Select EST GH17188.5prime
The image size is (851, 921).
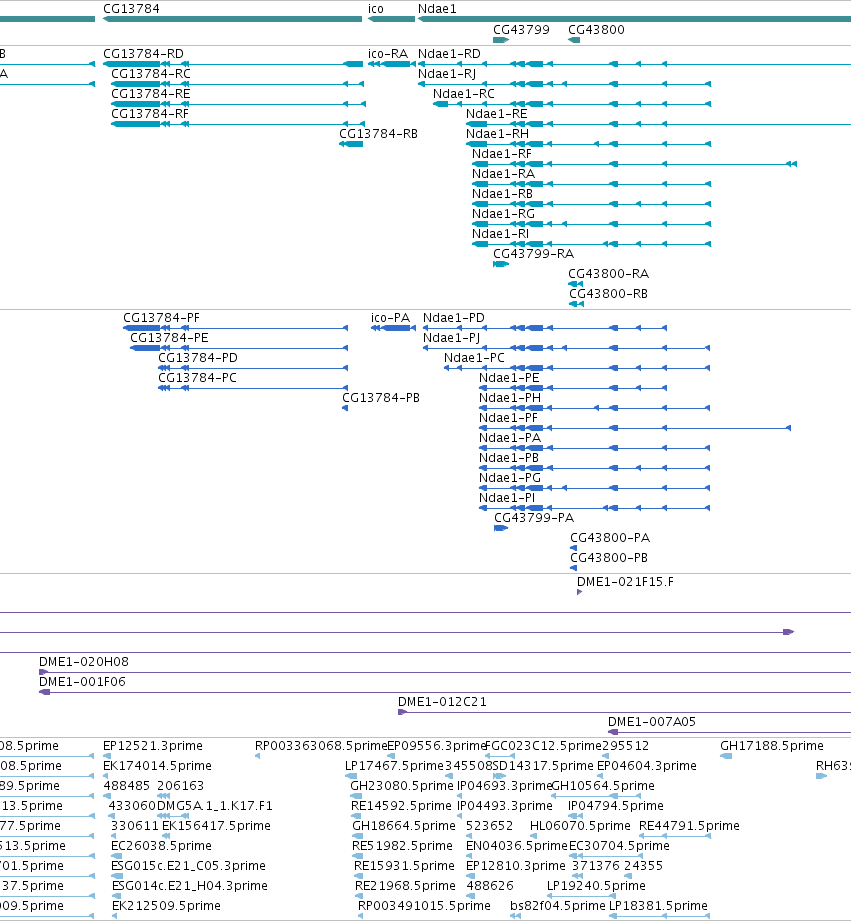(x=726, y=756)
